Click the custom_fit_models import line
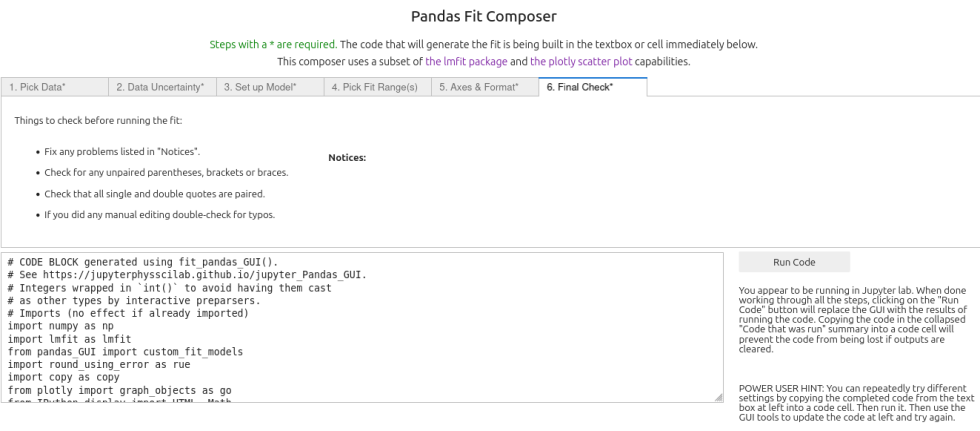Image resolution: width=980 pixels, height=431 pixels. (x=125, y=352)
